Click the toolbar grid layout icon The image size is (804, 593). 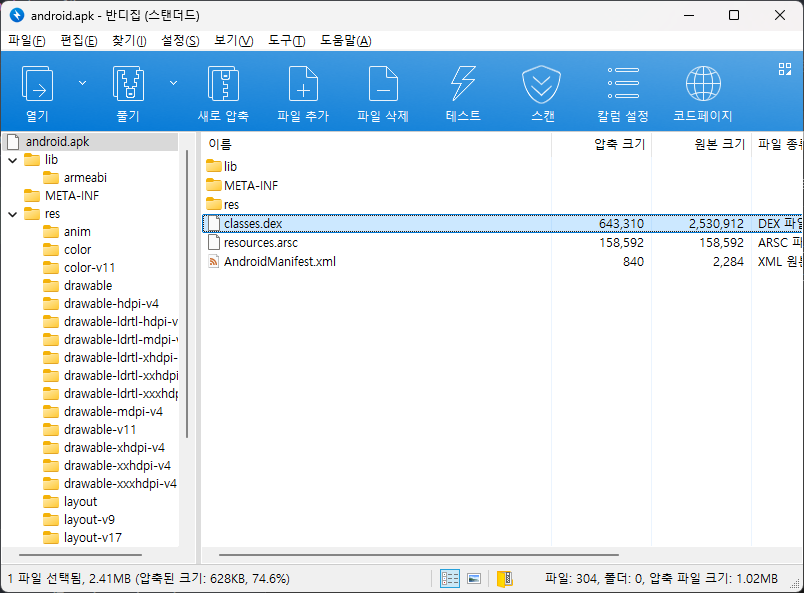point(785,69)
